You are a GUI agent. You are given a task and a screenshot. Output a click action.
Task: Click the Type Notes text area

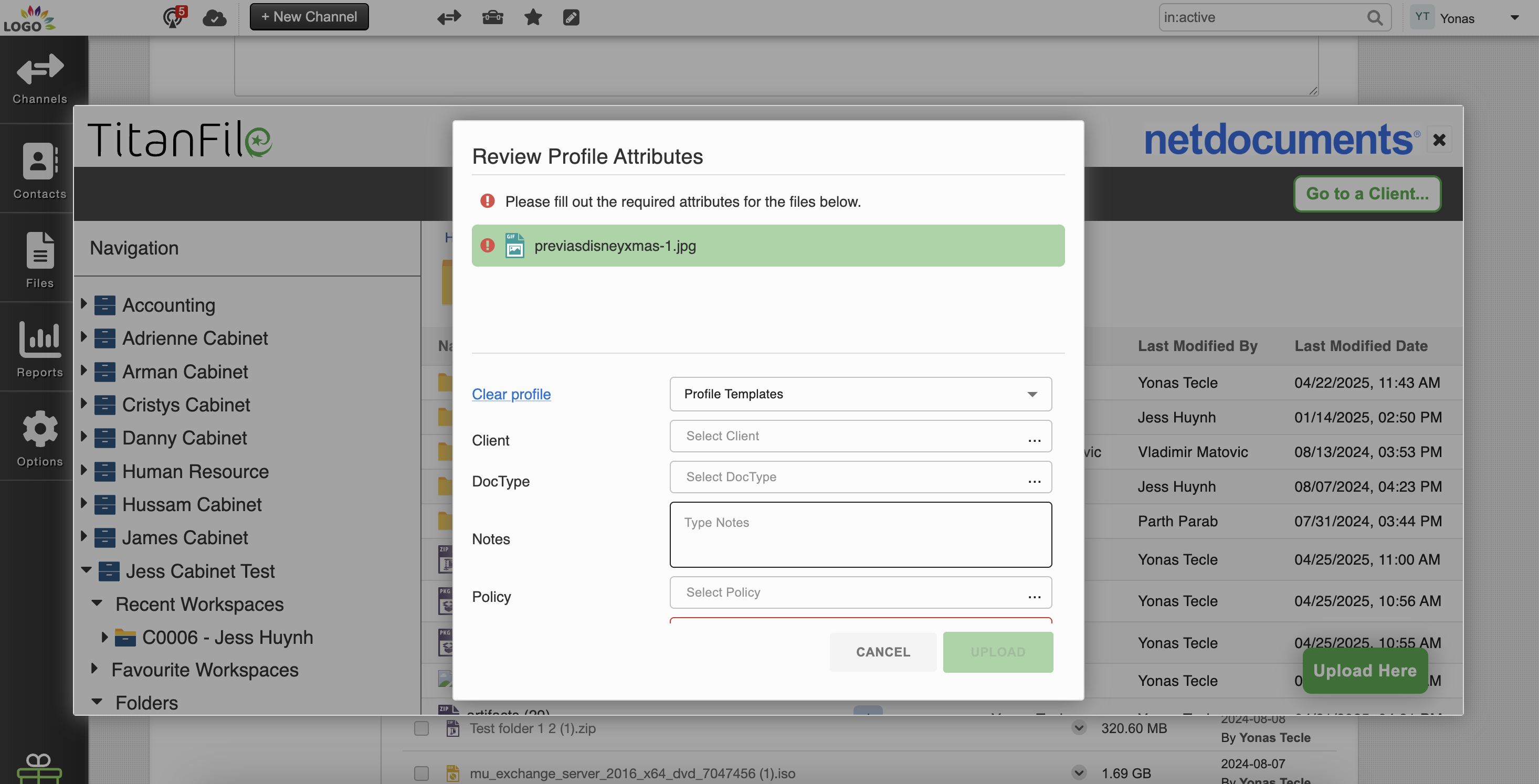860,534
